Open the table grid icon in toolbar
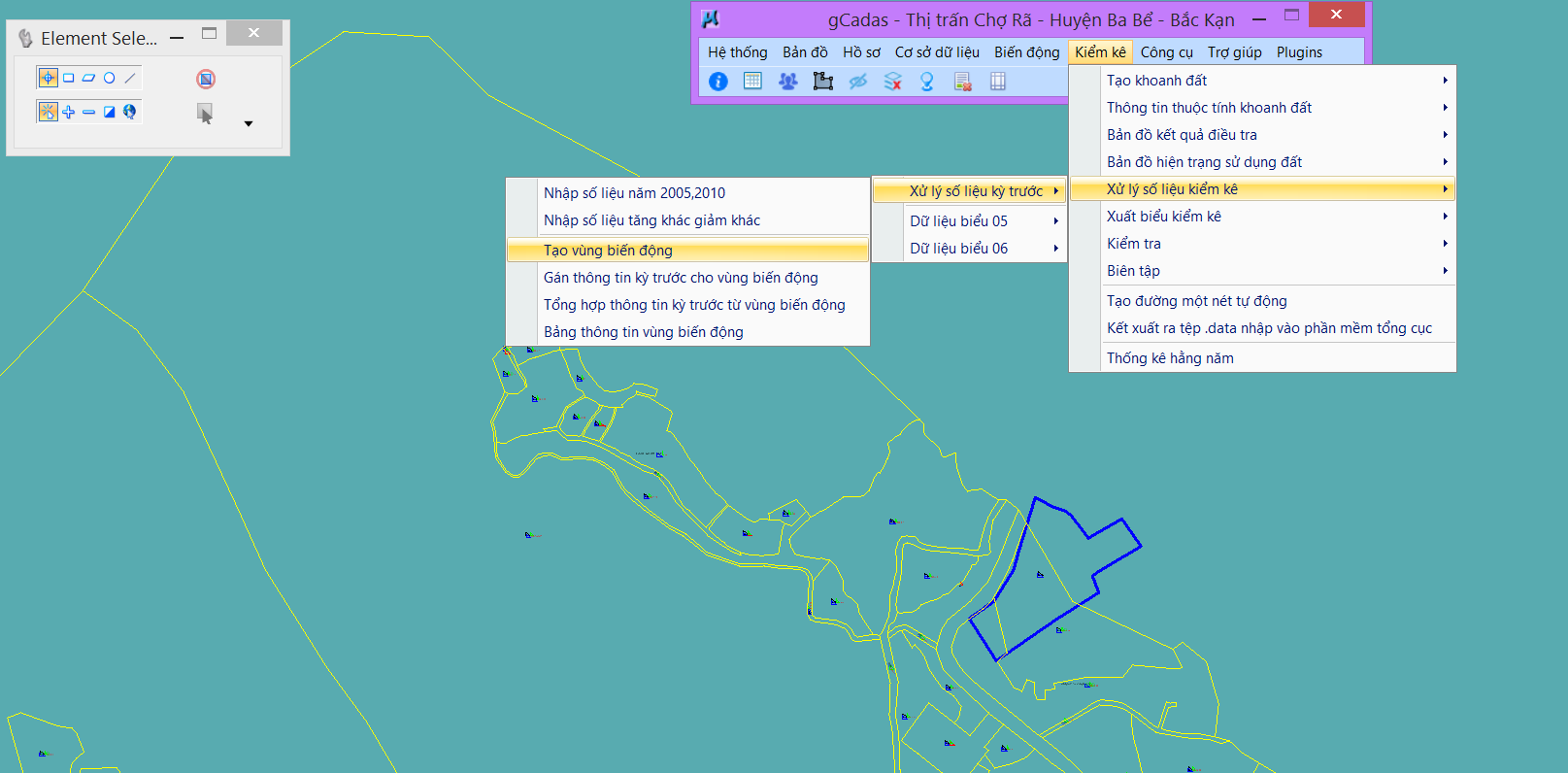The image size is (1568, 773). pyautogui.click(x=752, y=82)
